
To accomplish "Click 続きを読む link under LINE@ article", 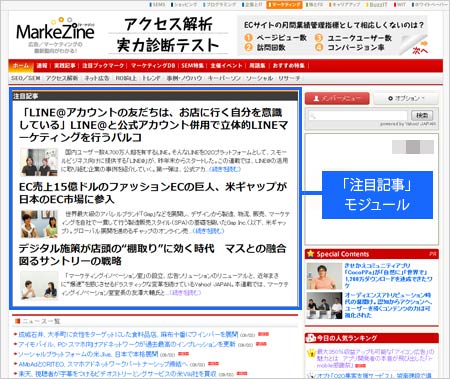I will 224,169.
